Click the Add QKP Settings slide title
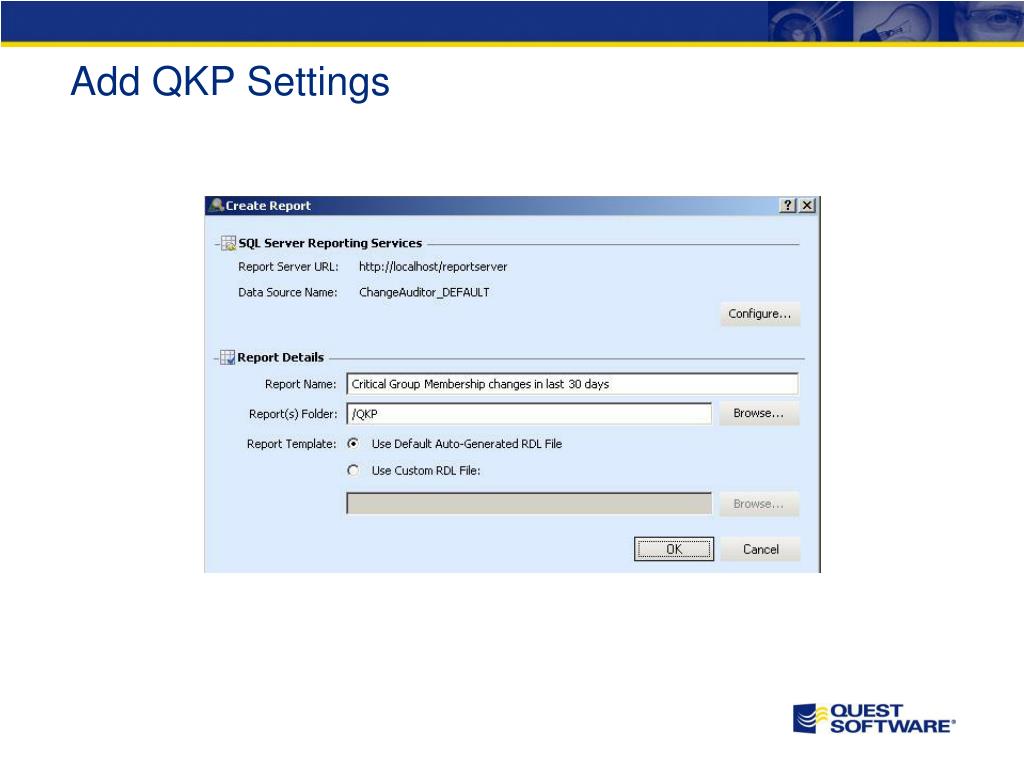This screenshot has width=1024, height=768. tap(230, 82)
